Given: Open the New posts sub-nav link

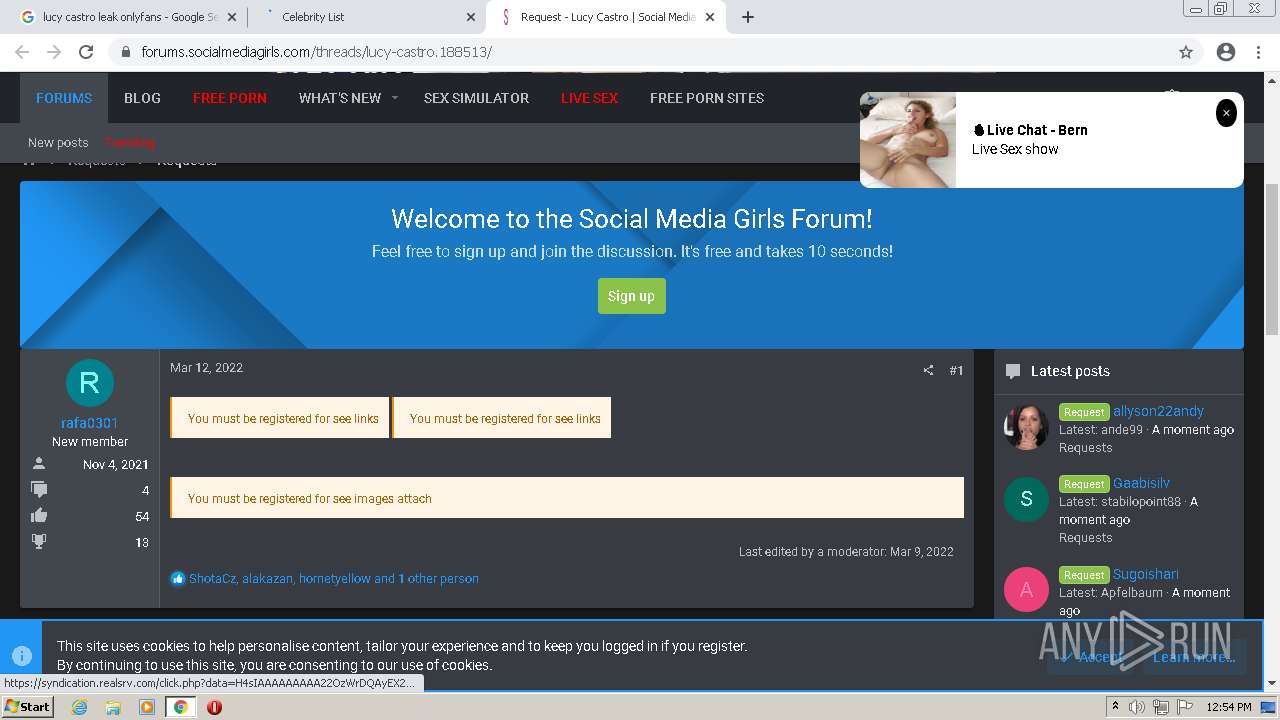Looking at the screenshot, I should pyautogui.click(x=58, y=143).
